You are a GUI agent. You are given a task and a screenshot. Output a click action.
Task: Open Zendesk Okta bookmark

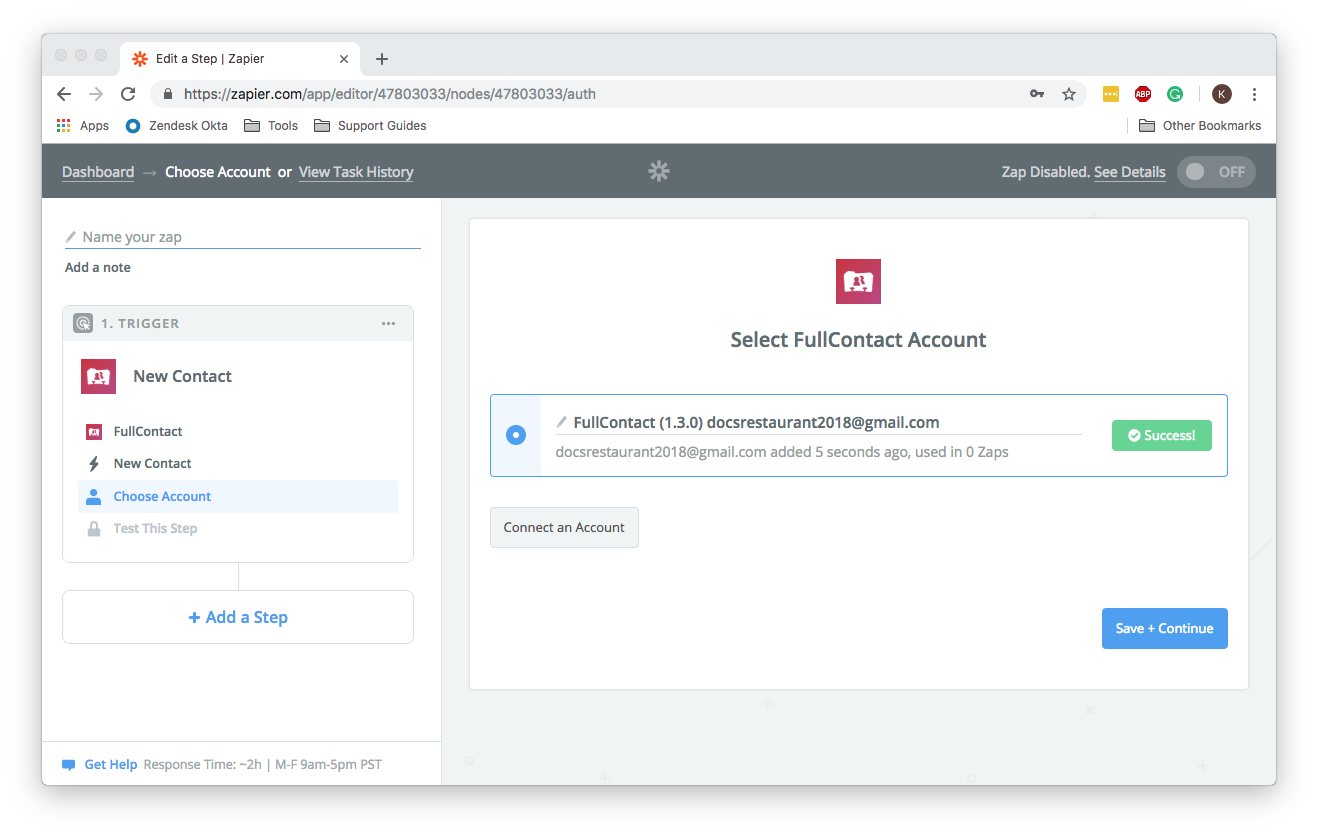pyautogui.click(x=177, y=126)
